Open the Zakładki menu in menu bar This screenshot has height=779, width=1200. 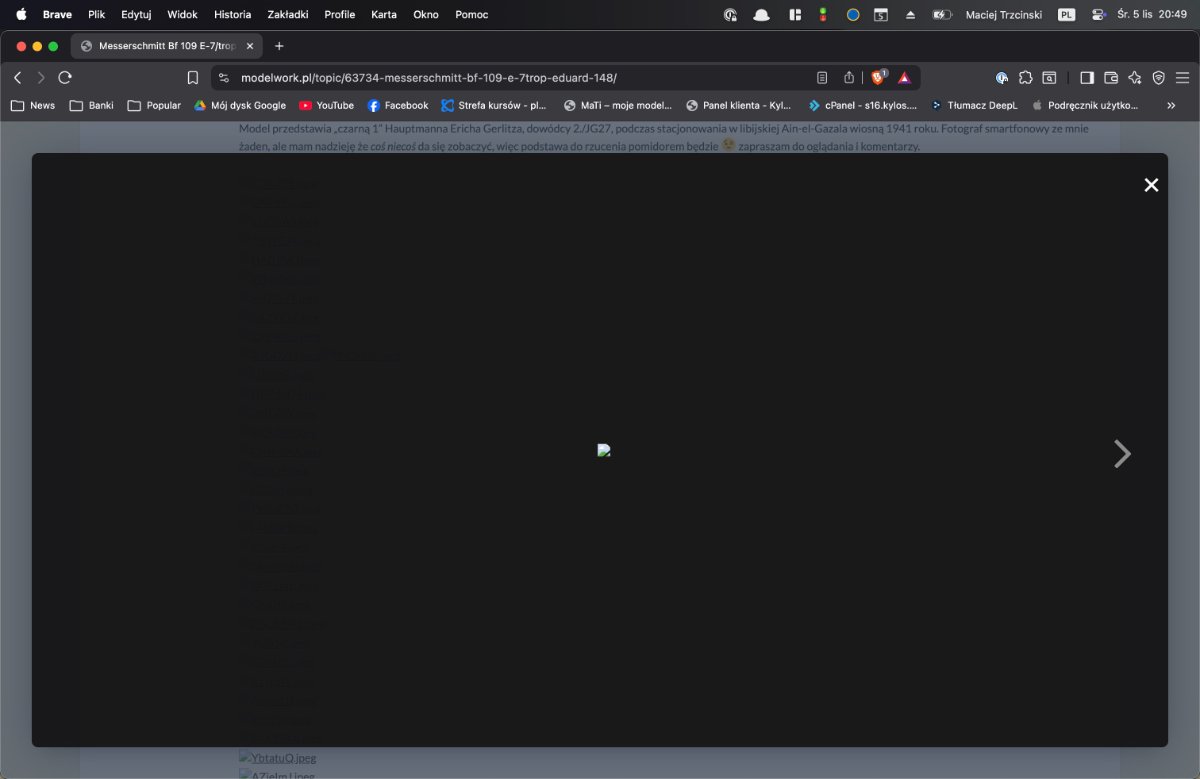pos(289,15)
